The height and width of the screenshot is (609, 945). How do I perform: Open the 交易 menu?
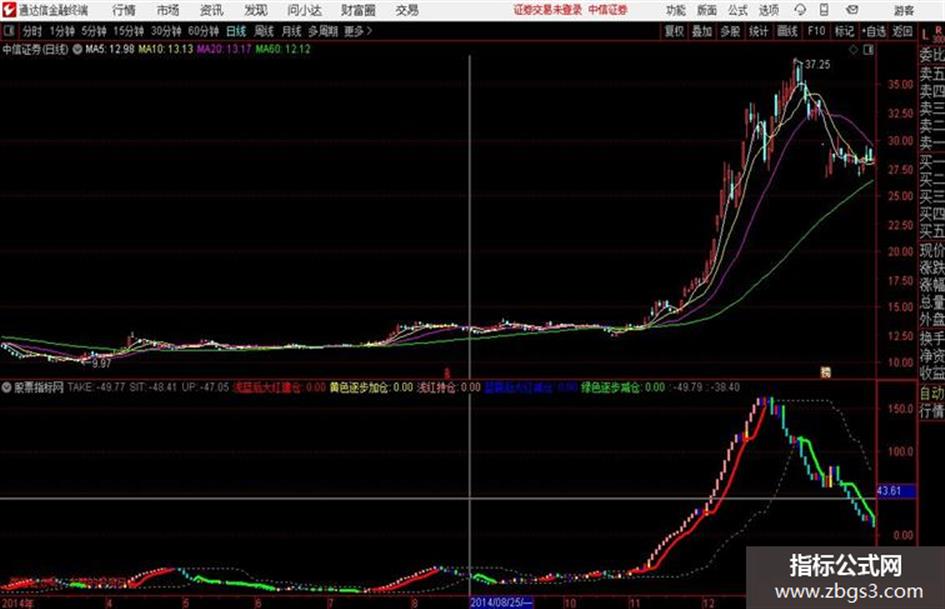(x=407, y=10)
